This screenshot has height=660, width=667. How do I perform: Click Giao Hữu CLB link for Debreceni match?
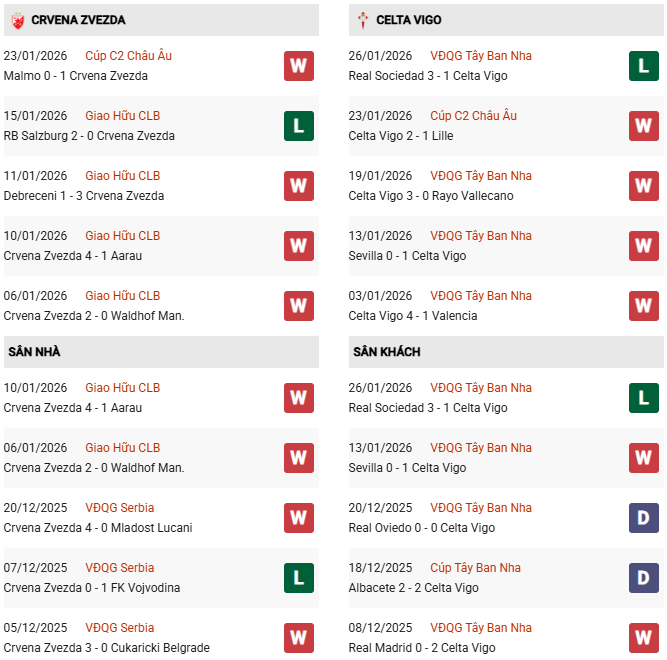point(122,176)
